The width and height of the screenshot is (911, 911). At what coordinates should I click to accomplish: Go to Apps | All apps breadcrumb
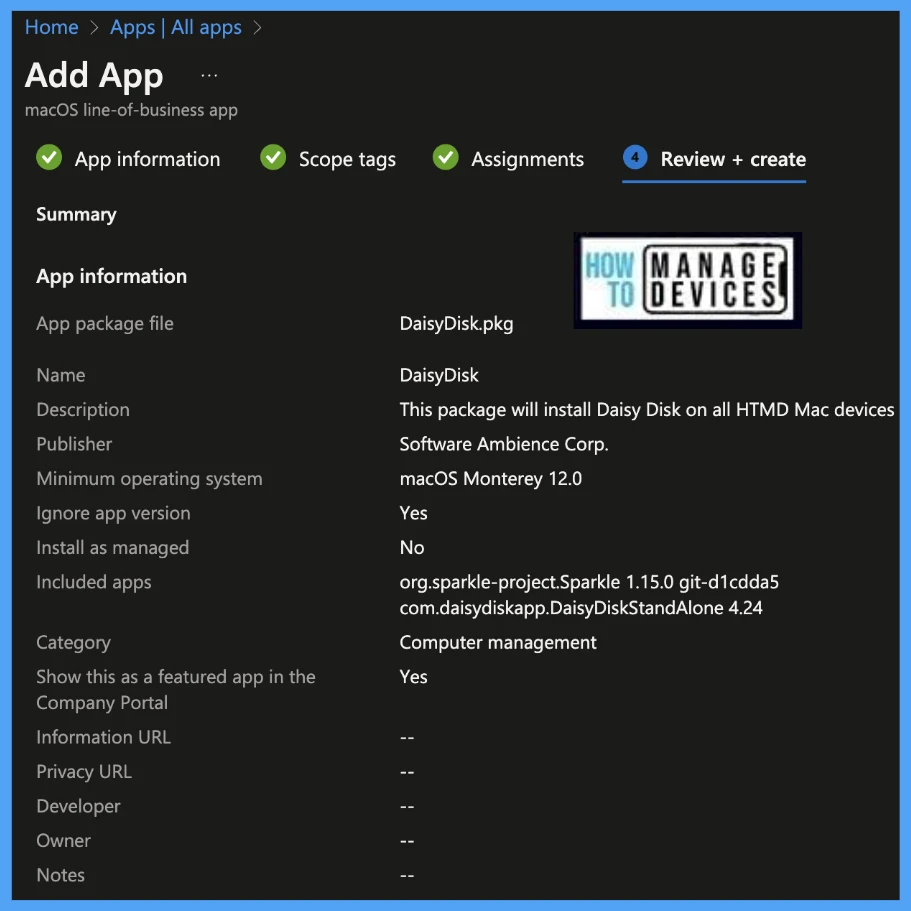pyautogui.click(x=175, y=27)
